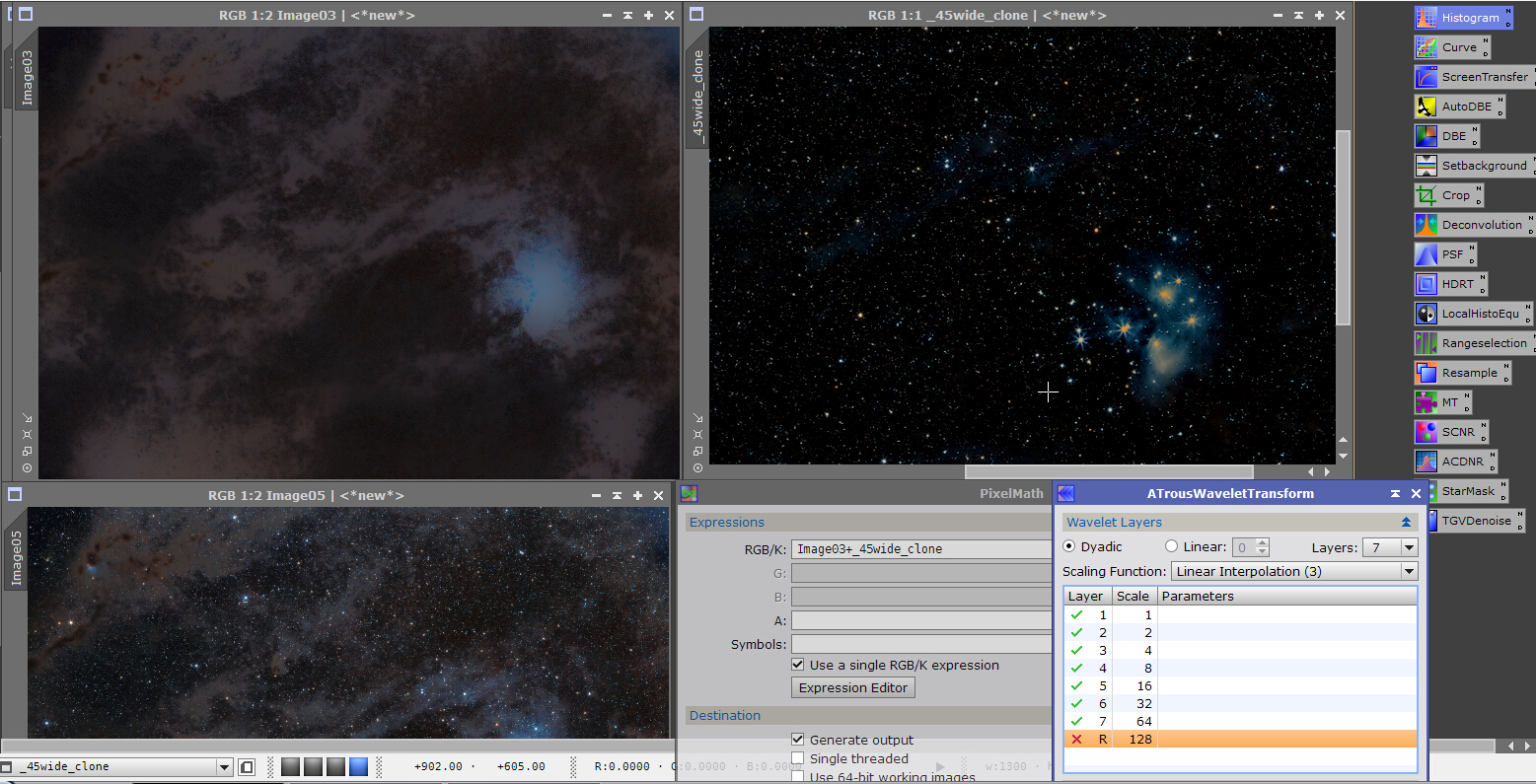Disable wavelet layer 3 green check
1536x784 pixels.
[1077, 650]
